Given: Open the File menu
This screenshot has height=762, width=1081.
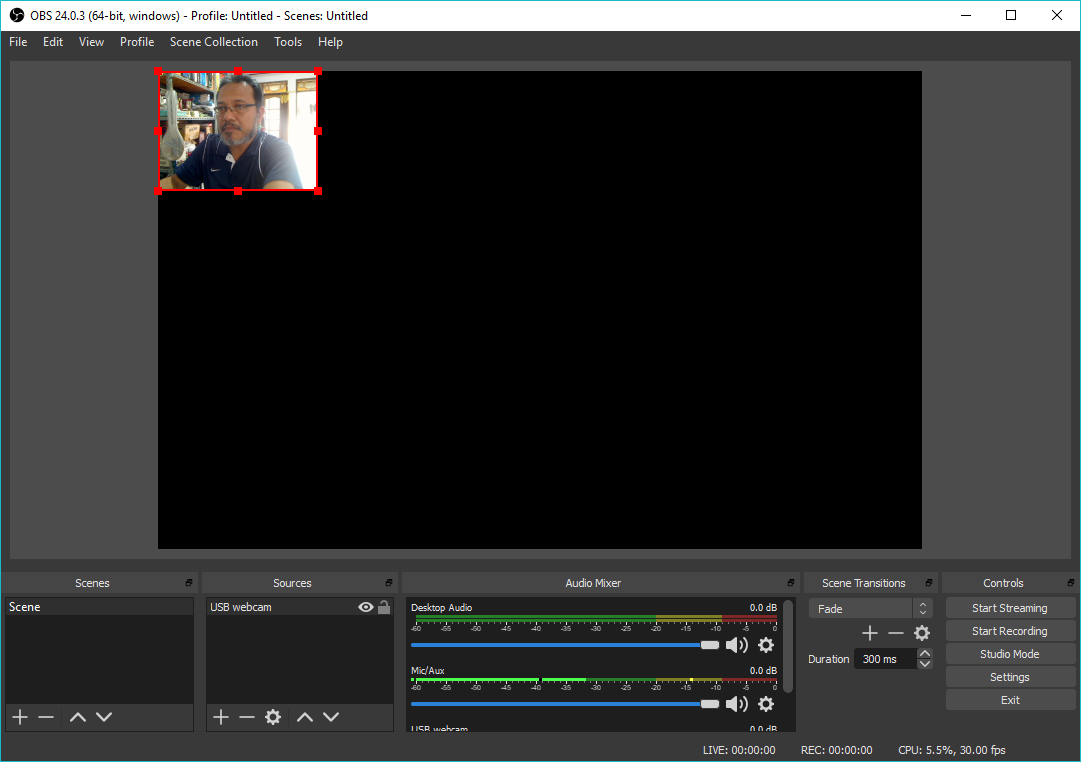Looking at the screenshot, I should coord(18,42).
